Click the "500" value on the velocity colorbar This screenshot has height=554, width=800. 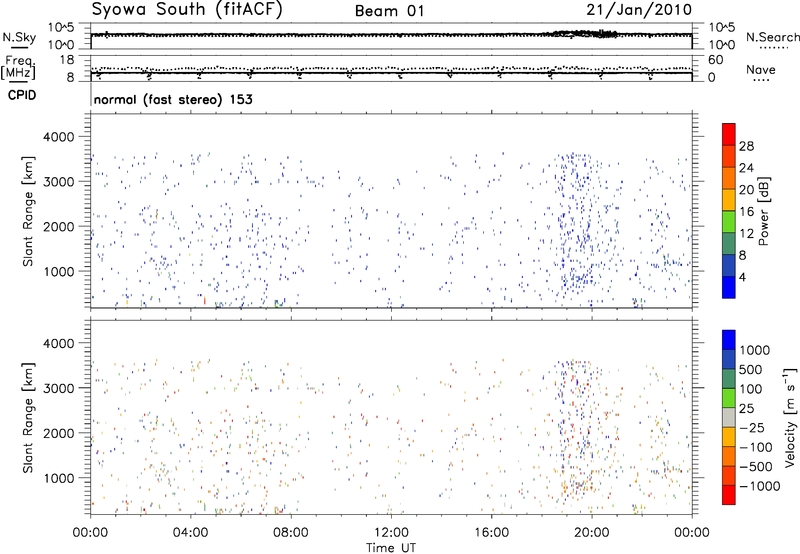(x=751, y=369)
